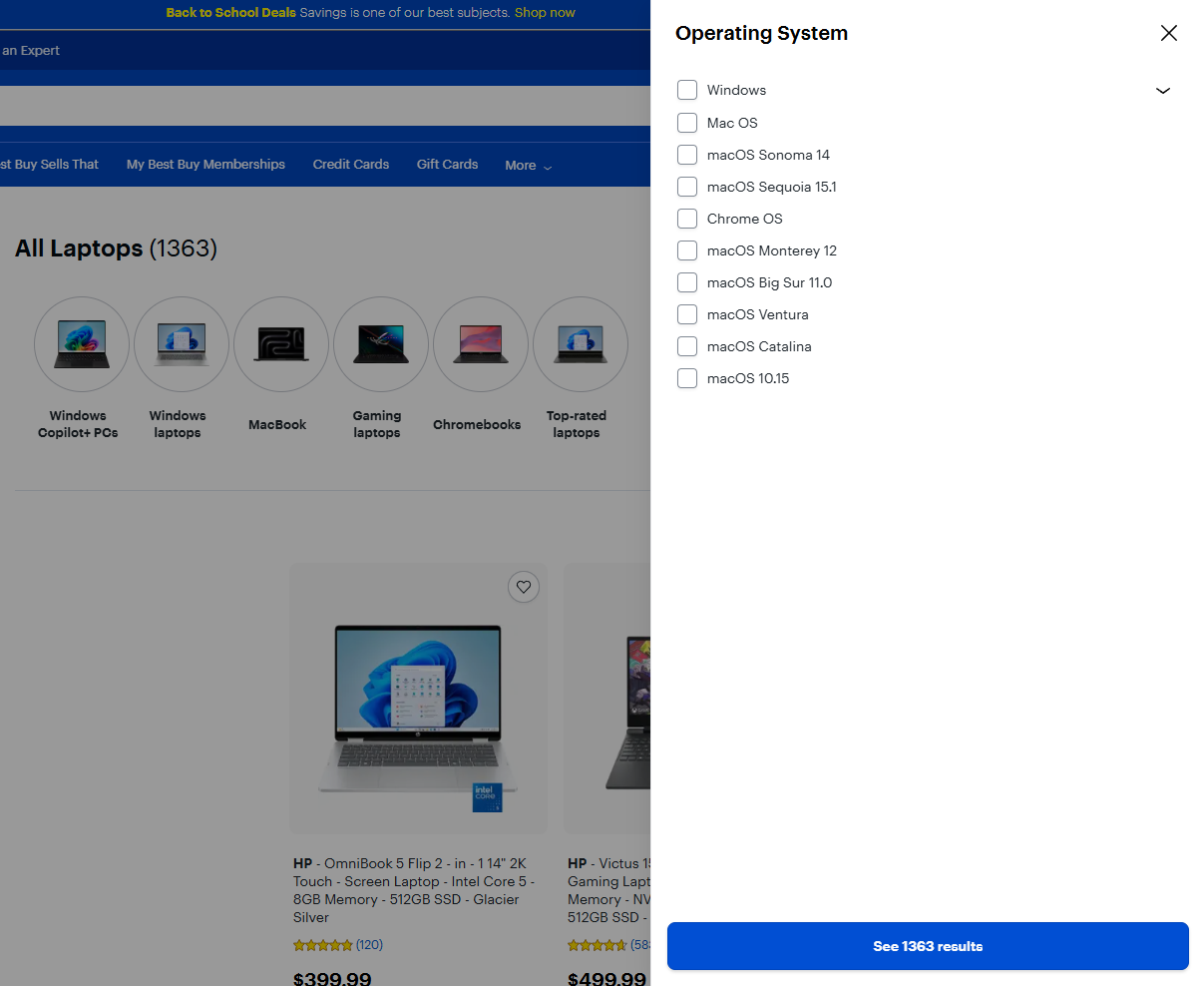This screenshot has height=986, width=1204.
Task: Open HP OmniBook 5 Flip product title
Action: (414, 890)
